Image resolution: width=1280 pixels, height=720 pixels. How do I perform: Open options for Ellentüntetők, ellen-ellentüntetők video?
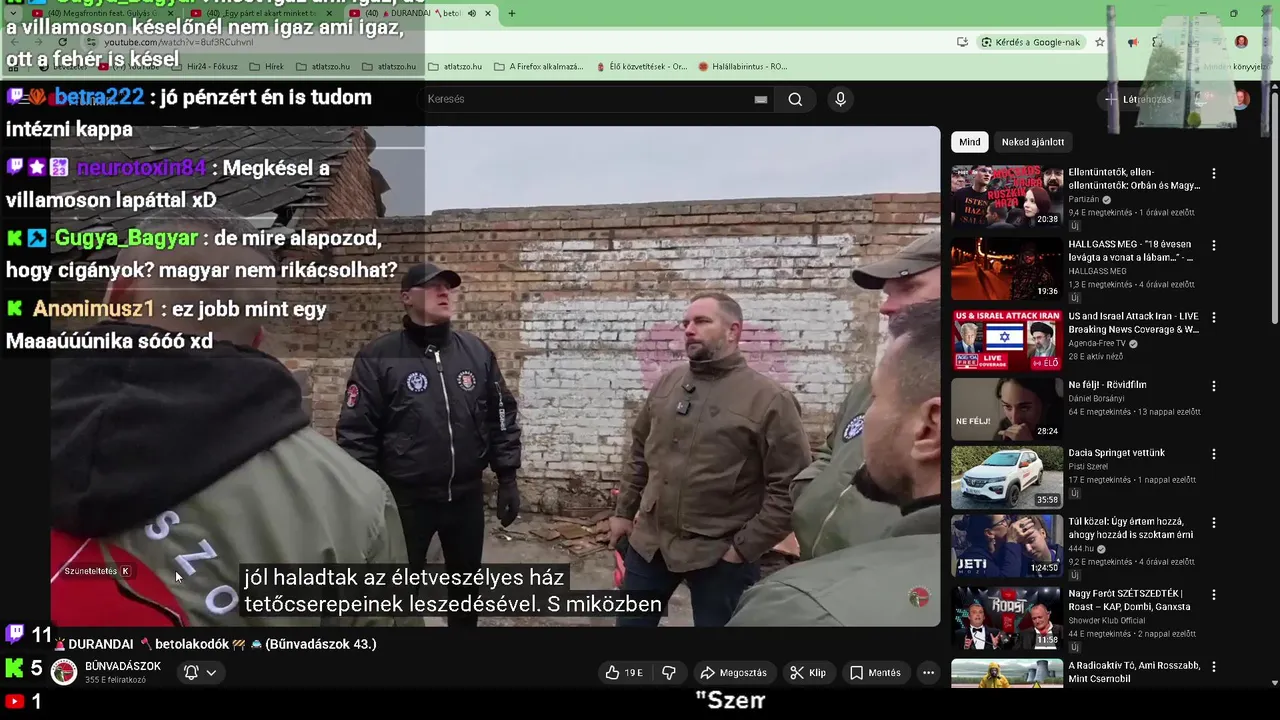(1214, 173)
